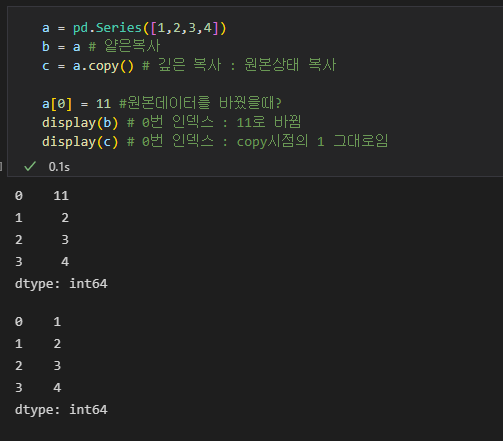Viewport: 503px width, 441px height.
Task: Click the line 'b = a # 얕은복사'
Action: [x=101, y=46]
